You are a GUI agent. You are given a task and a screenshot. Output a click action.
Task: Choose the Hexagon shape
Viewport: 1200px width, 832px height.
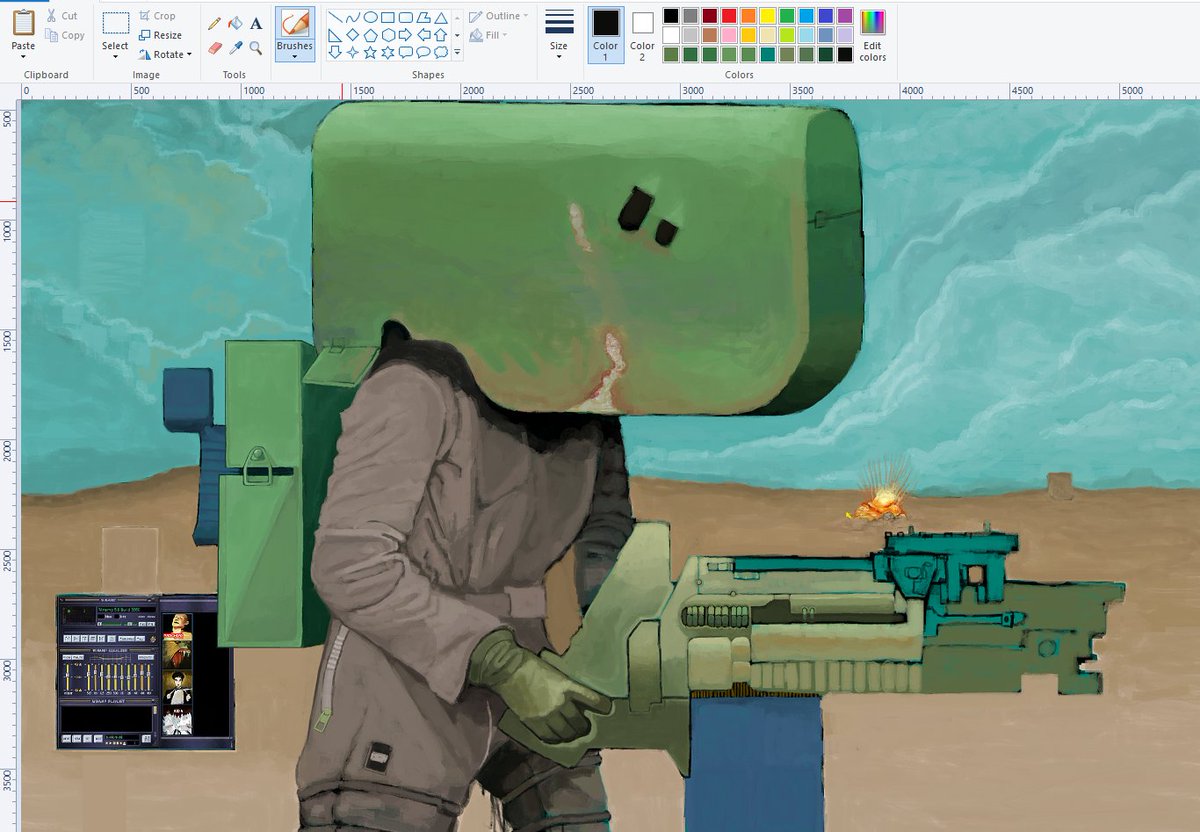coord(387,35)
